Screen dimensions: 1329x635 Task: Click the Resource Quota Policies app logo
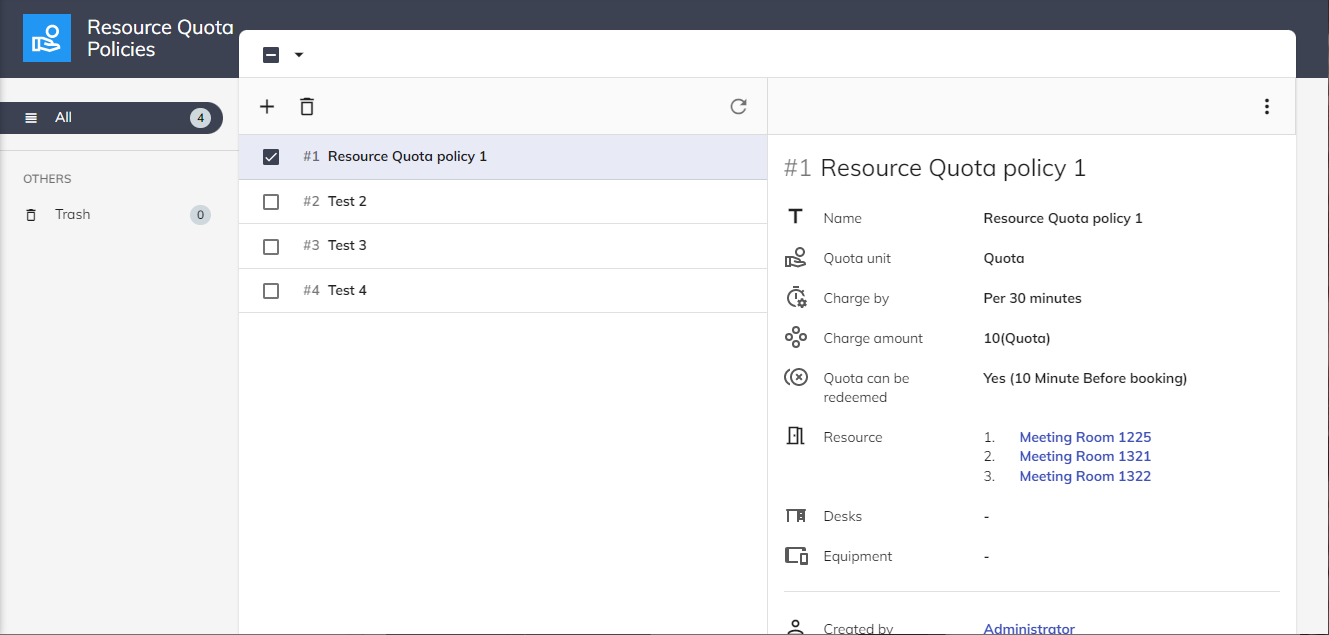coord(47,38)
